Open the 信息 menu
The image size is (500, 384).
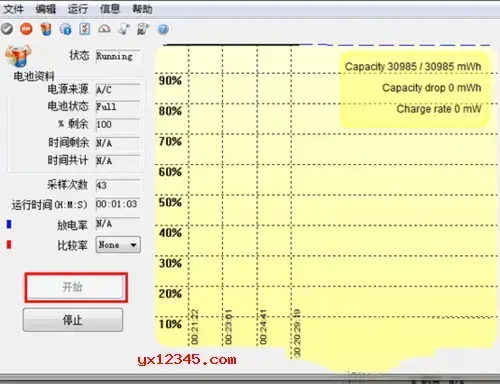pyautogui.click(x=110, y=9)
